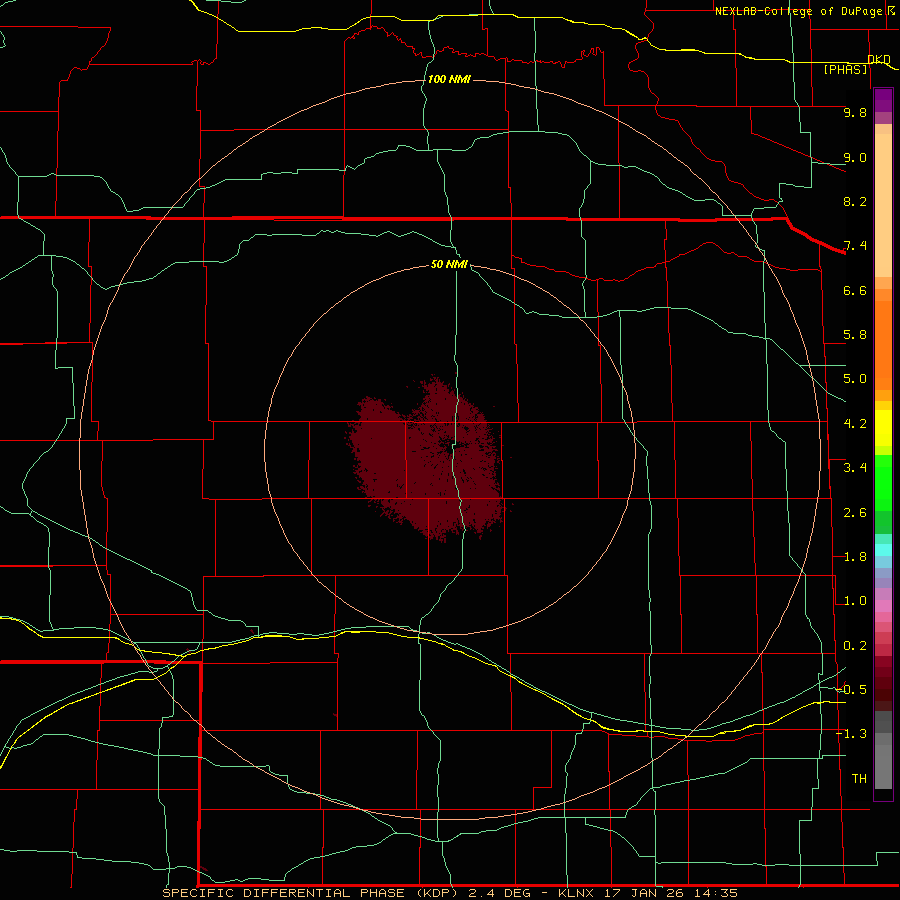The height and width of the screenshot is (900, 900).
Task: Click the cyan segment of the color bar
Action: (x=883, y=550)
